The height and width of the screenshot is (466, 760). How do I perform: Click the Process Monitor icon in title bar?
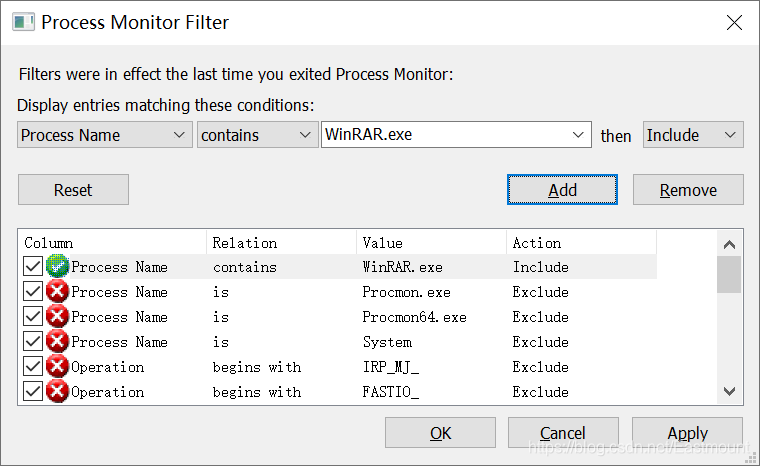click(21, 23)
